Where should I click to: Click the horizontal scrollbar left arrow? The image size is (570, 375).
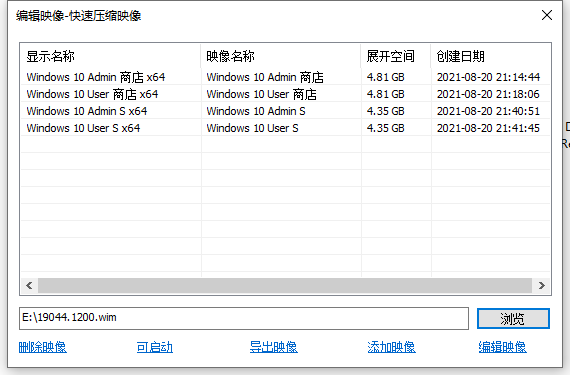(x=29, y=285)
